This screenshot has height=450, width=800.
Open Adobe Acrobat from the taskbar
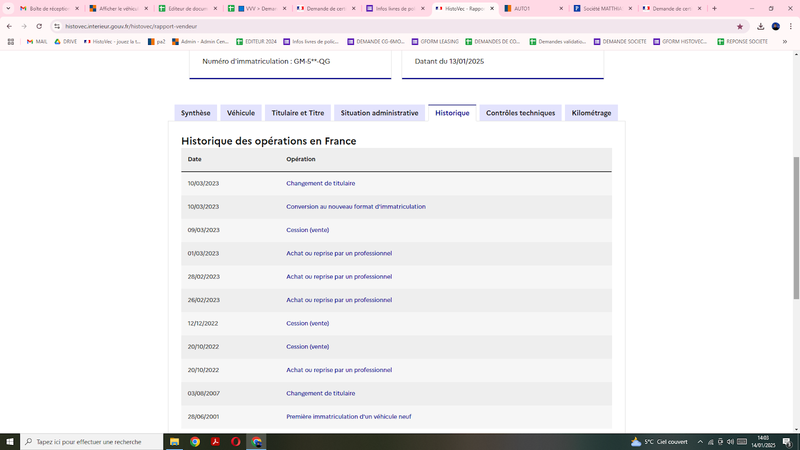pos(215,442)
